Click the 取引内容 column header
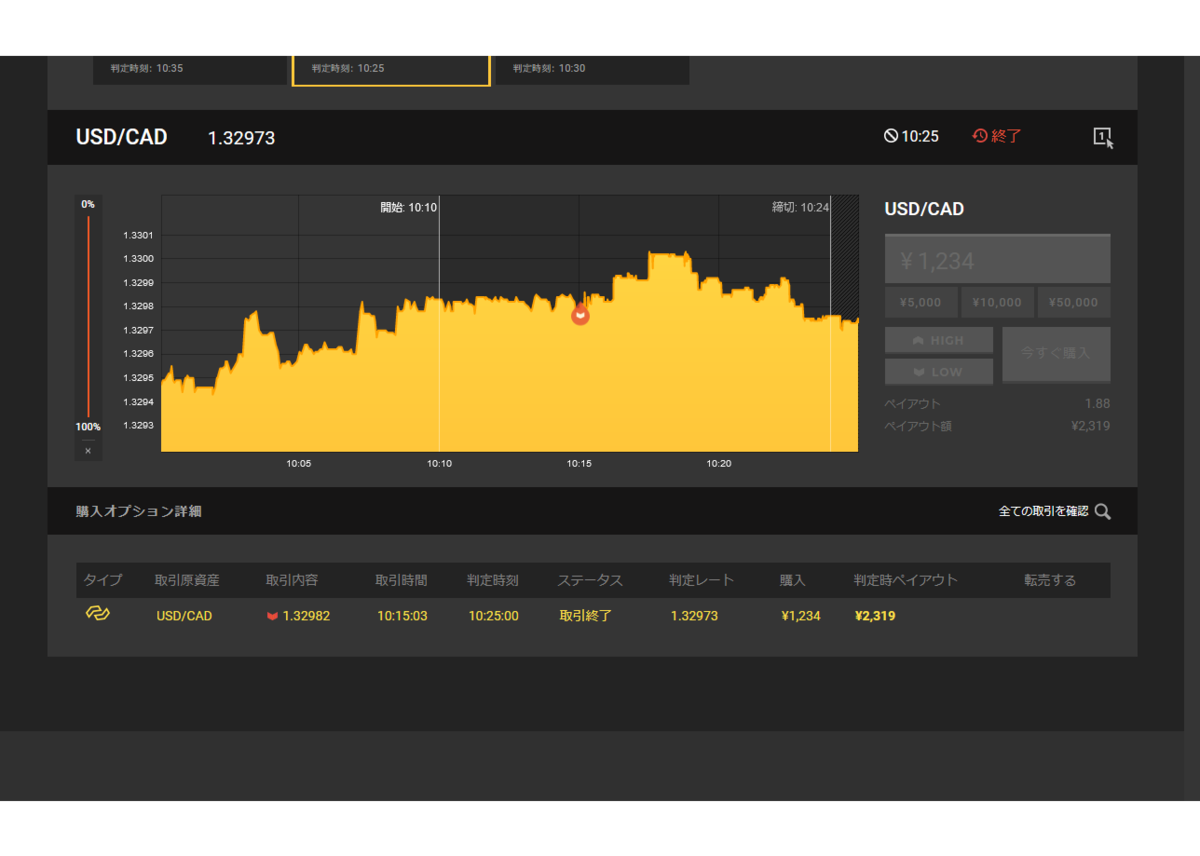The height and width of the screenshot is (856, 1200). [292, 580]
